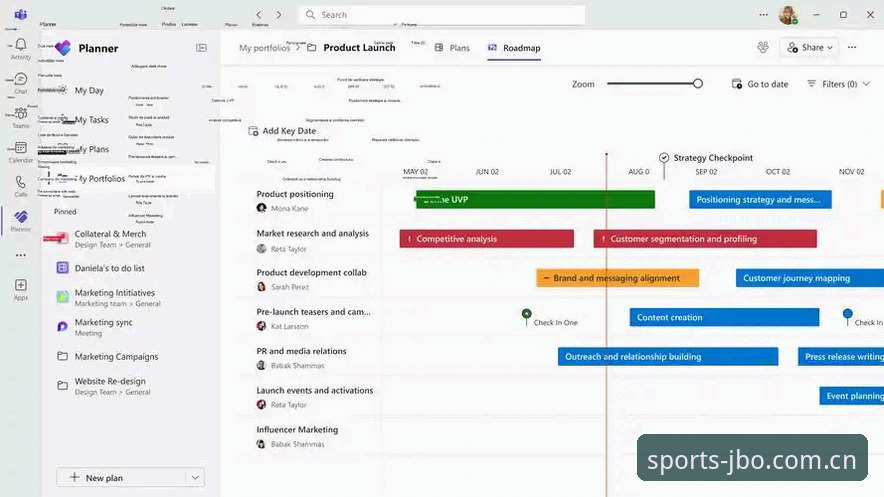The image size is (884, 497).
Task: Switch to the Roadmap tab
Action: (x=514, y=48)
